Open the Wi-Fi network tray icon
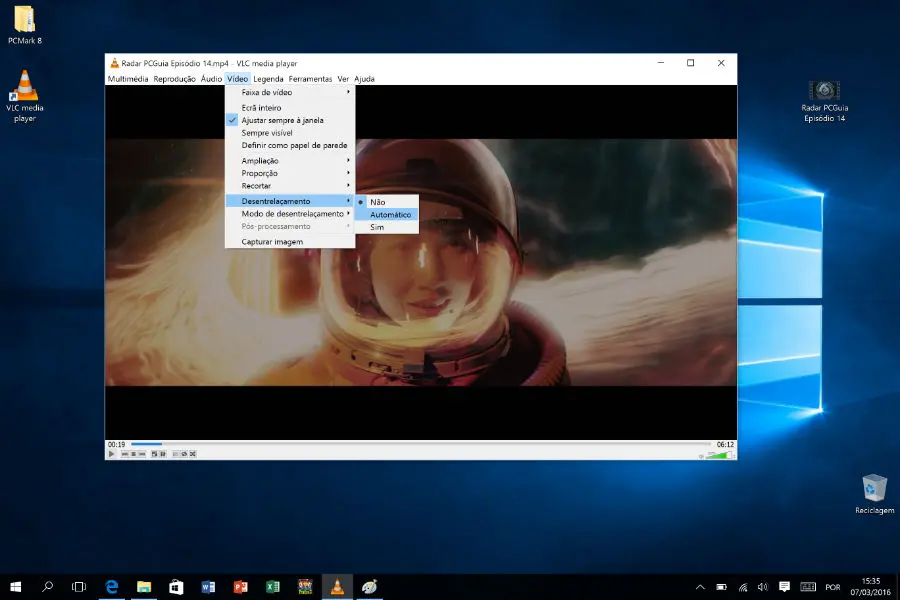Viewport: 900px width, 600px height. pyautogui.click(x=743, y=587)
